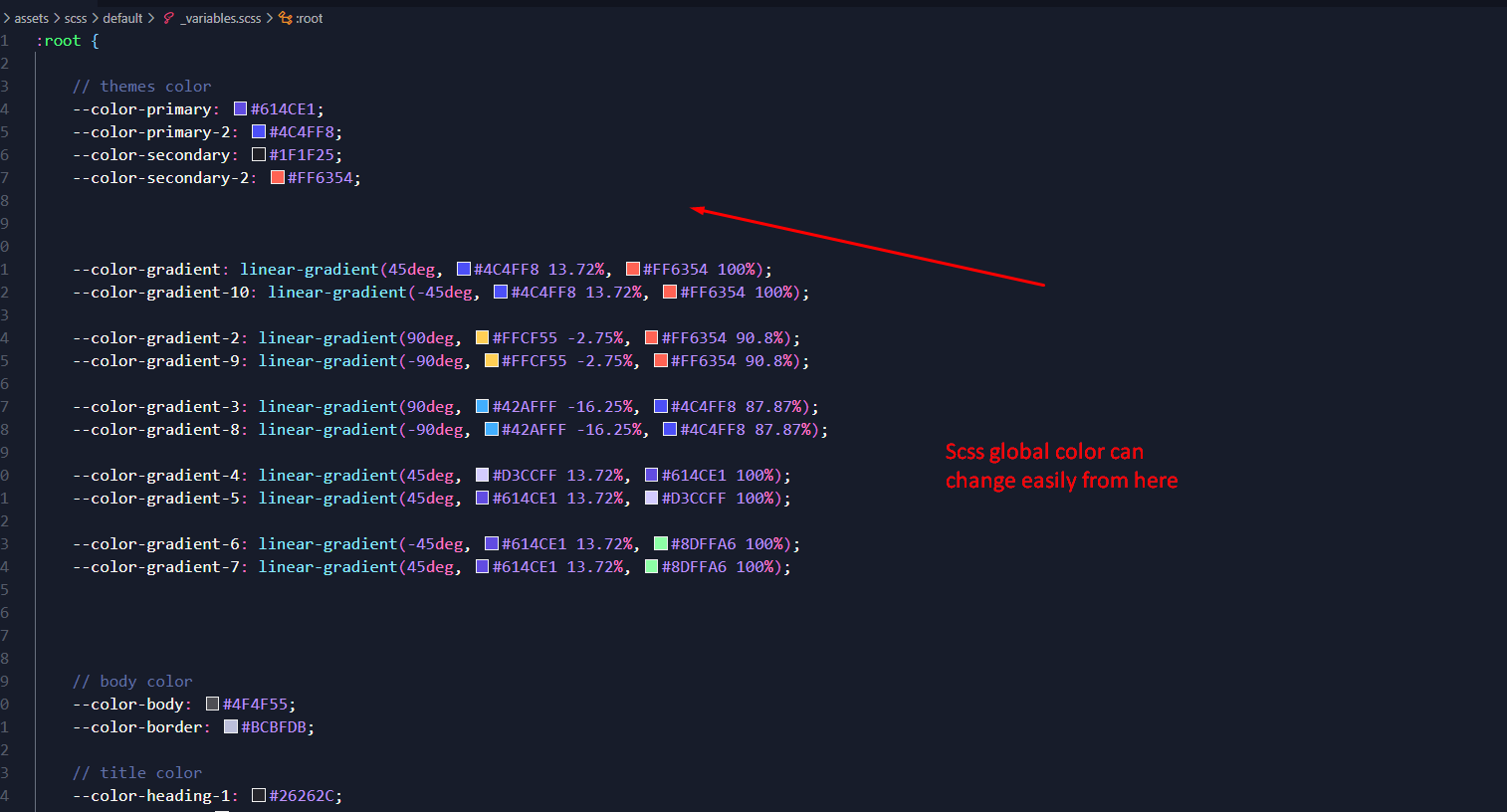This screenshot has height=812, width=1507.
Task: Click #42AFFF swatch in --color-gradient-3 line
Action: tap(483, 407)
